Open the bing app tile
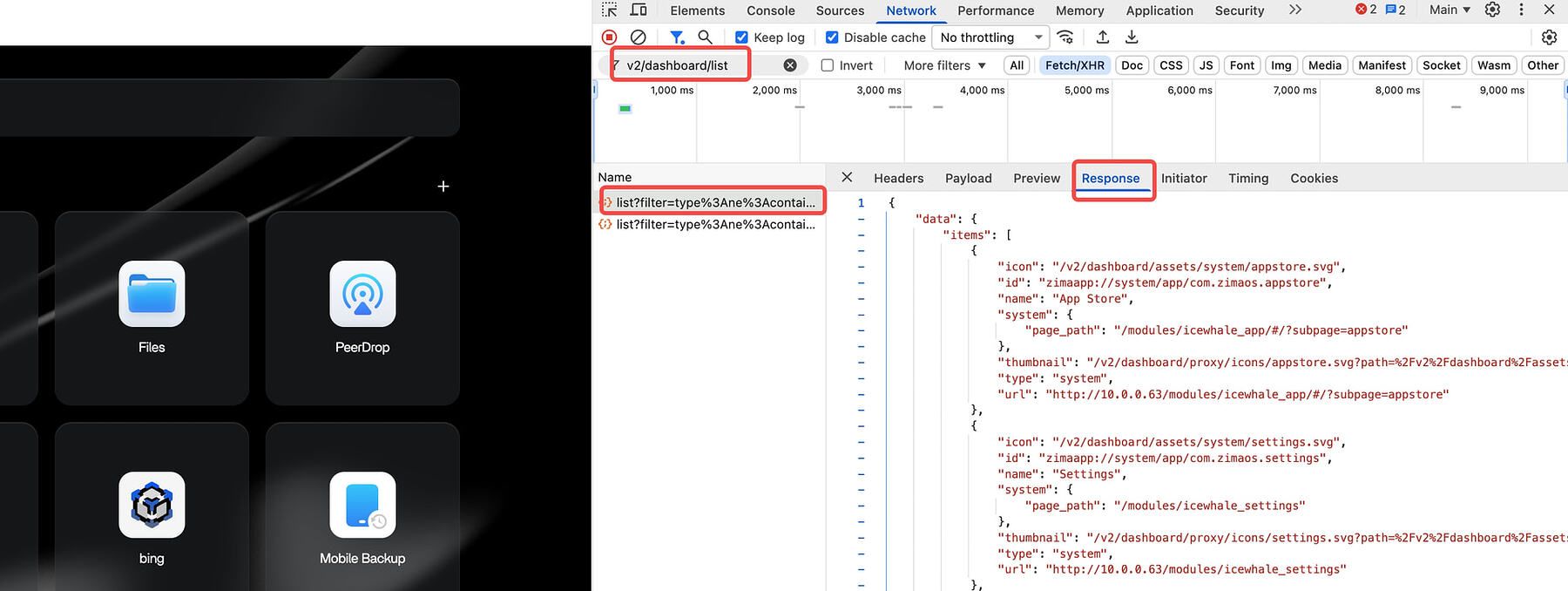1568x591 pixels. click(152, 505)
